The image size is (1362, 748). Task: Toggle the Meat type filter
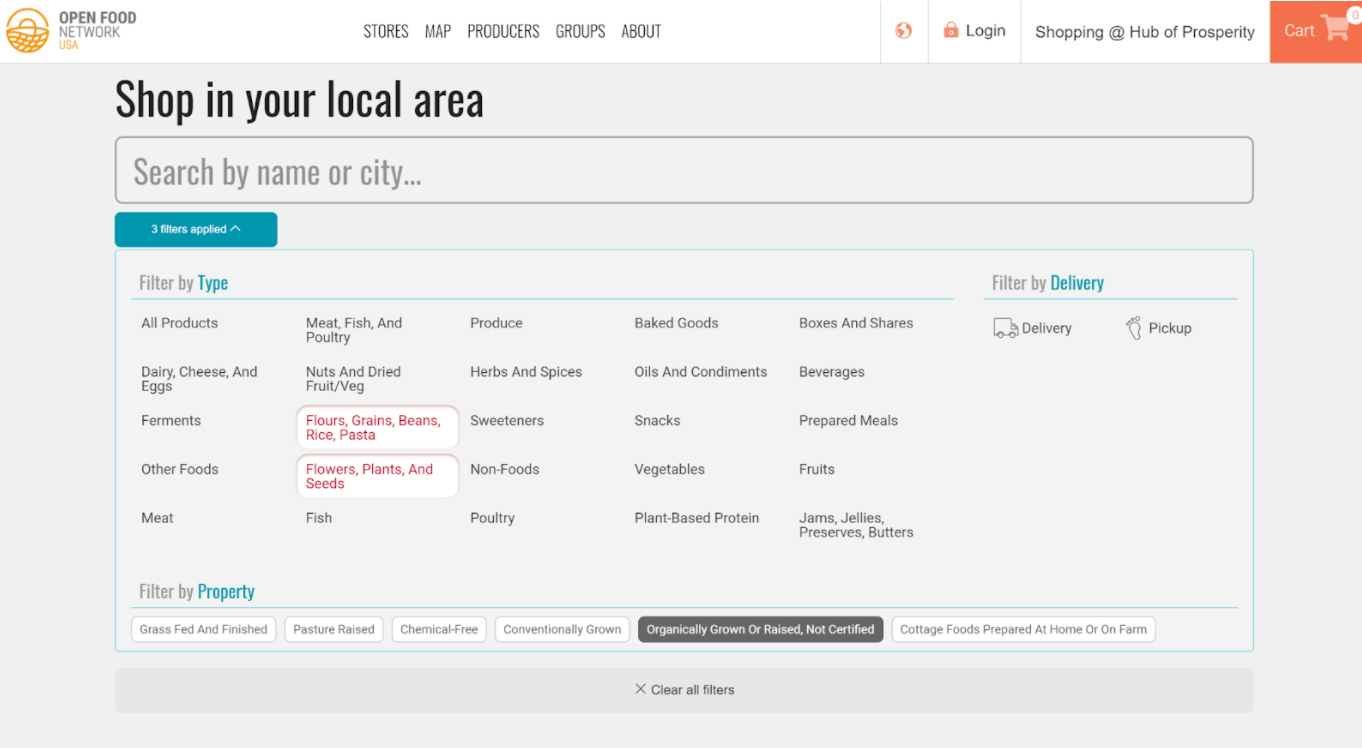coord(157,518)
